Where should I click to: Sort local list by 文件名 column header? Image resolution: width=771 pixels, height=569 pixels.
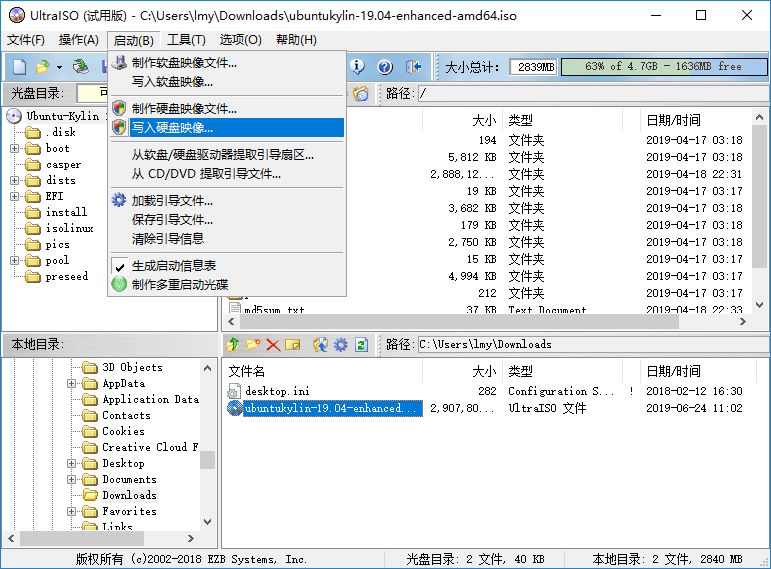323,371
